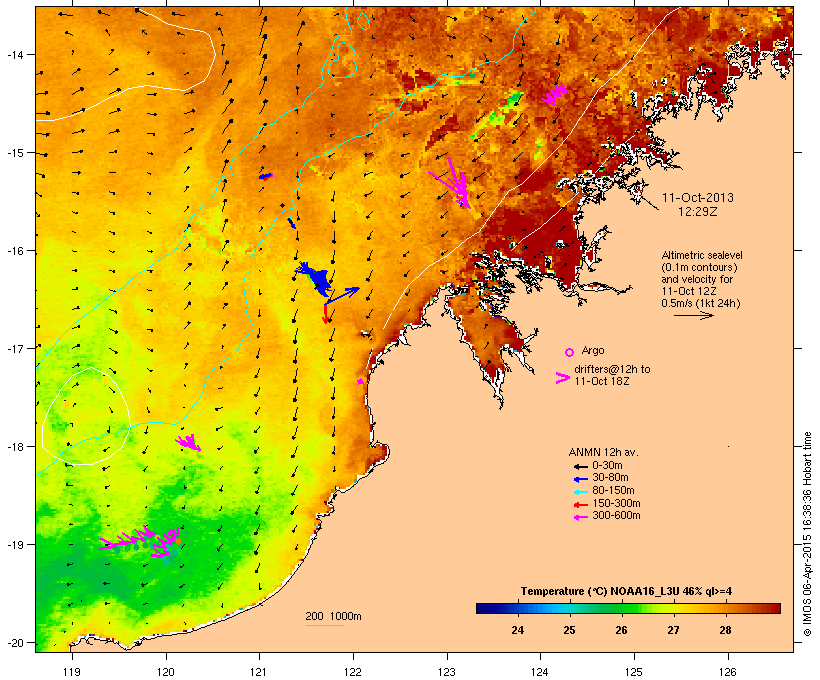This screenshot has height=680, width=820.
Task: Click the red mooring arrow pointing south
Action: pos(325,313)
